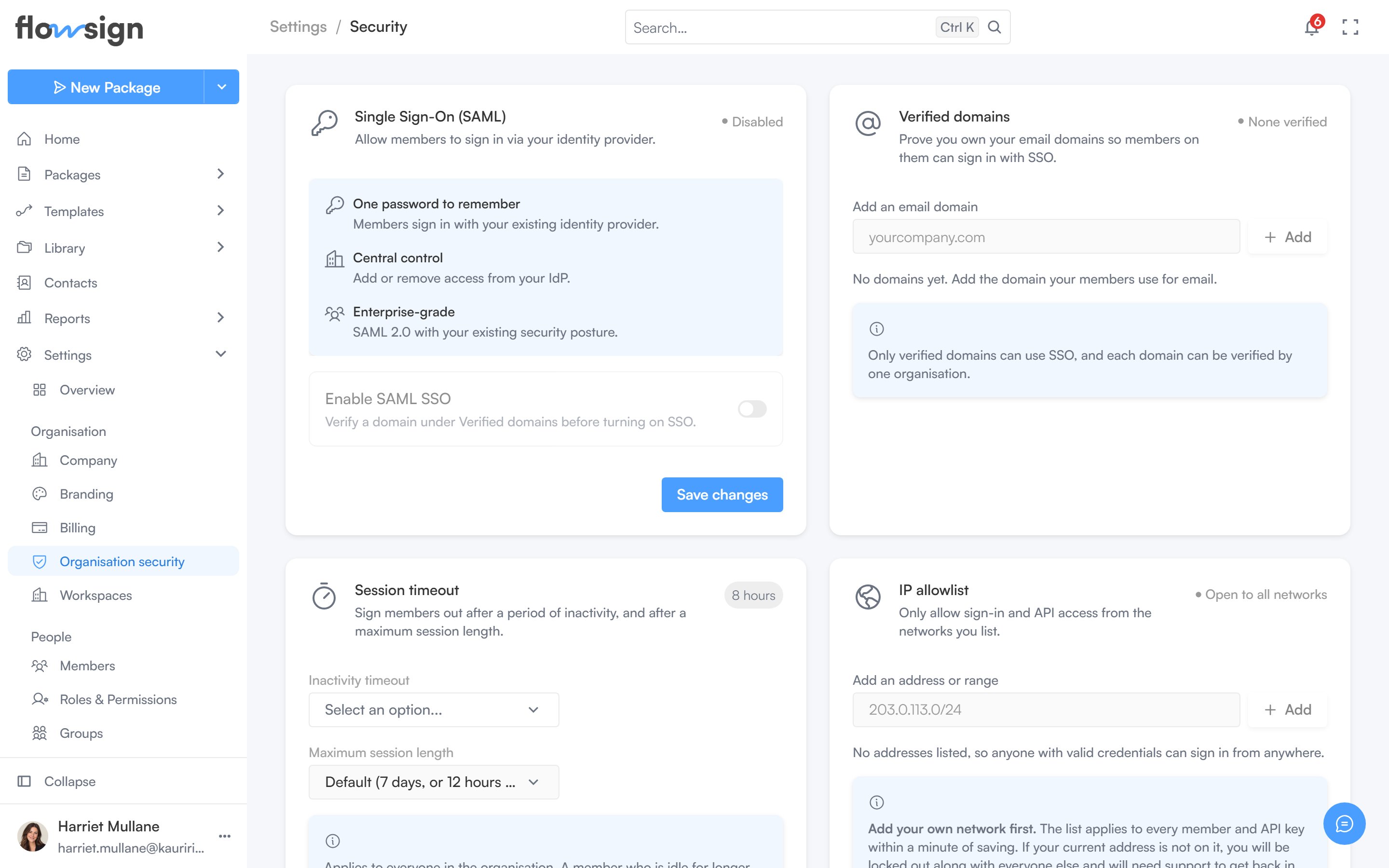1389x868 pixels.
Task: Click New Package button
Action: pyautogui.click(x=106, y=87)
